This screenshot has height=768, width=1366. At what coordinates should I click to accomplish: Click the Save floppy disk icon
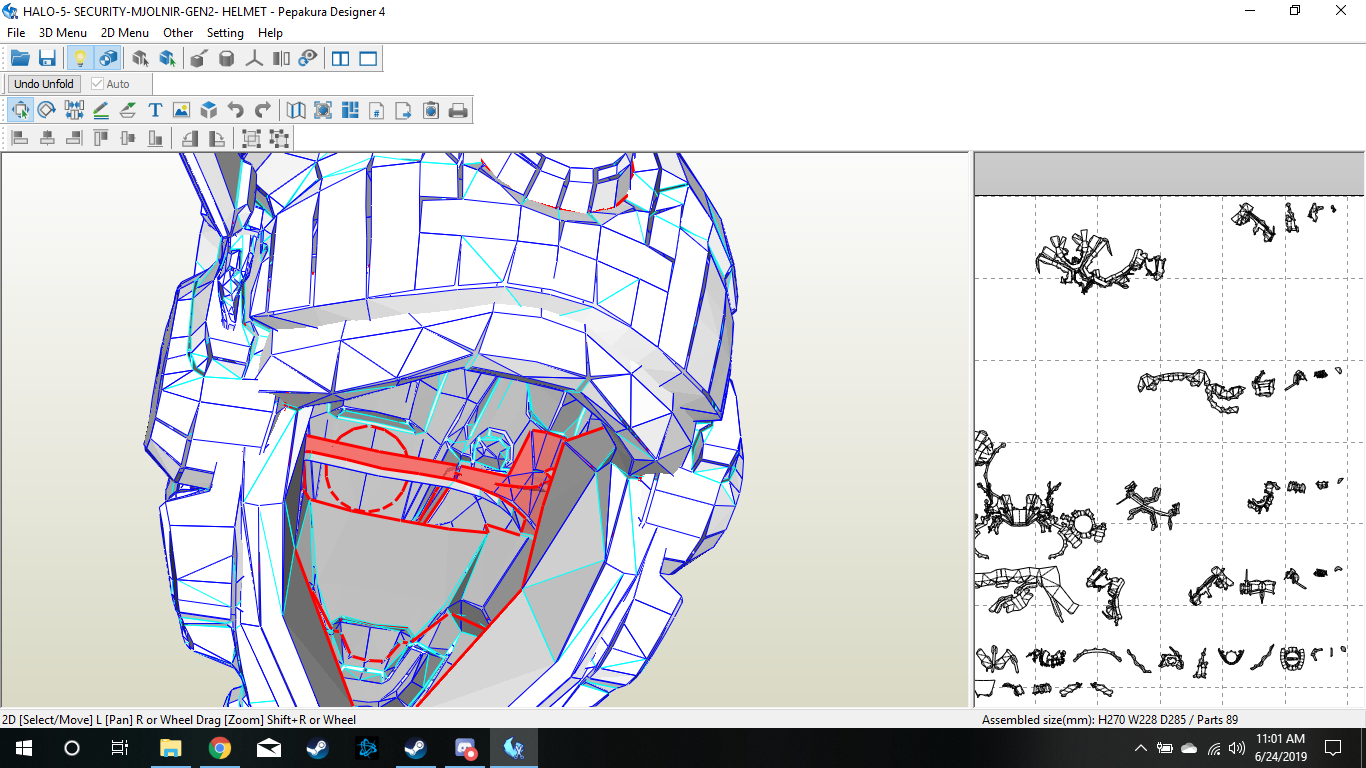[x=47, y=59]
